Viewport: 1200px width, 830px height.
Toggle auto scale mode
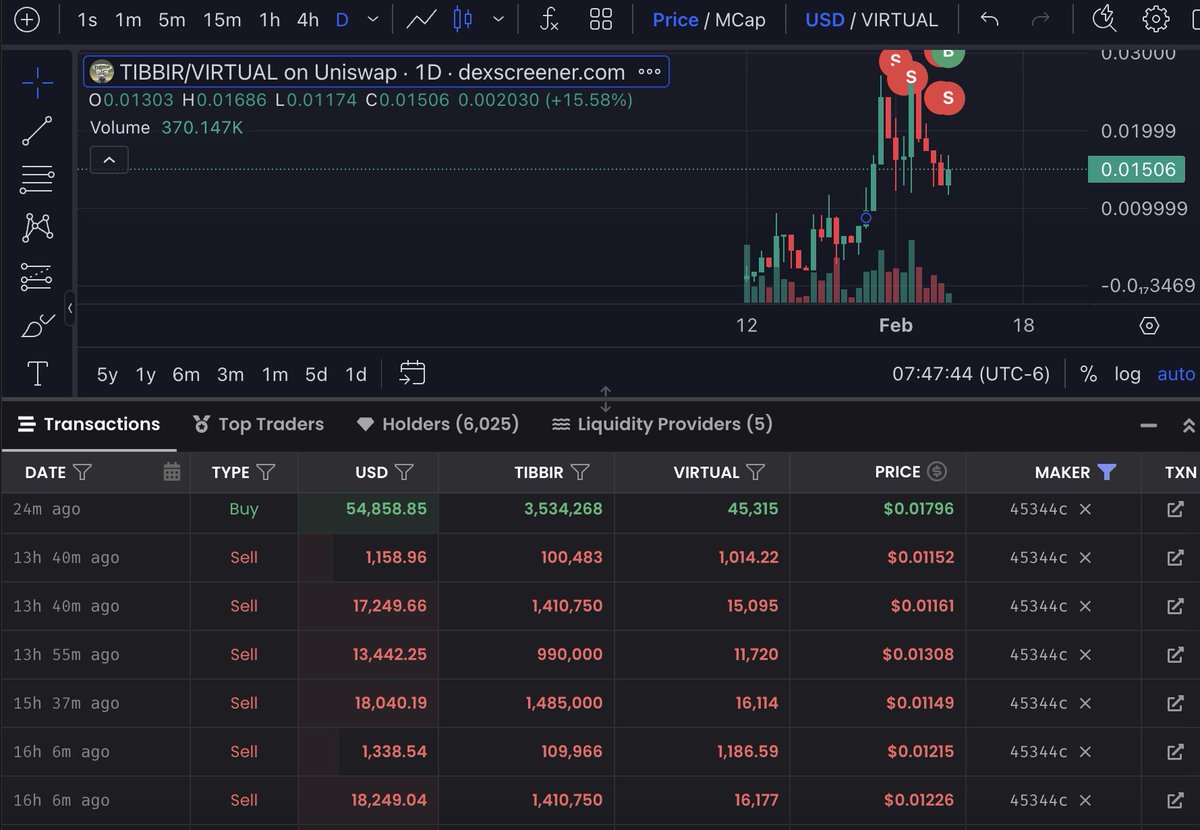tap(1176, 374)
